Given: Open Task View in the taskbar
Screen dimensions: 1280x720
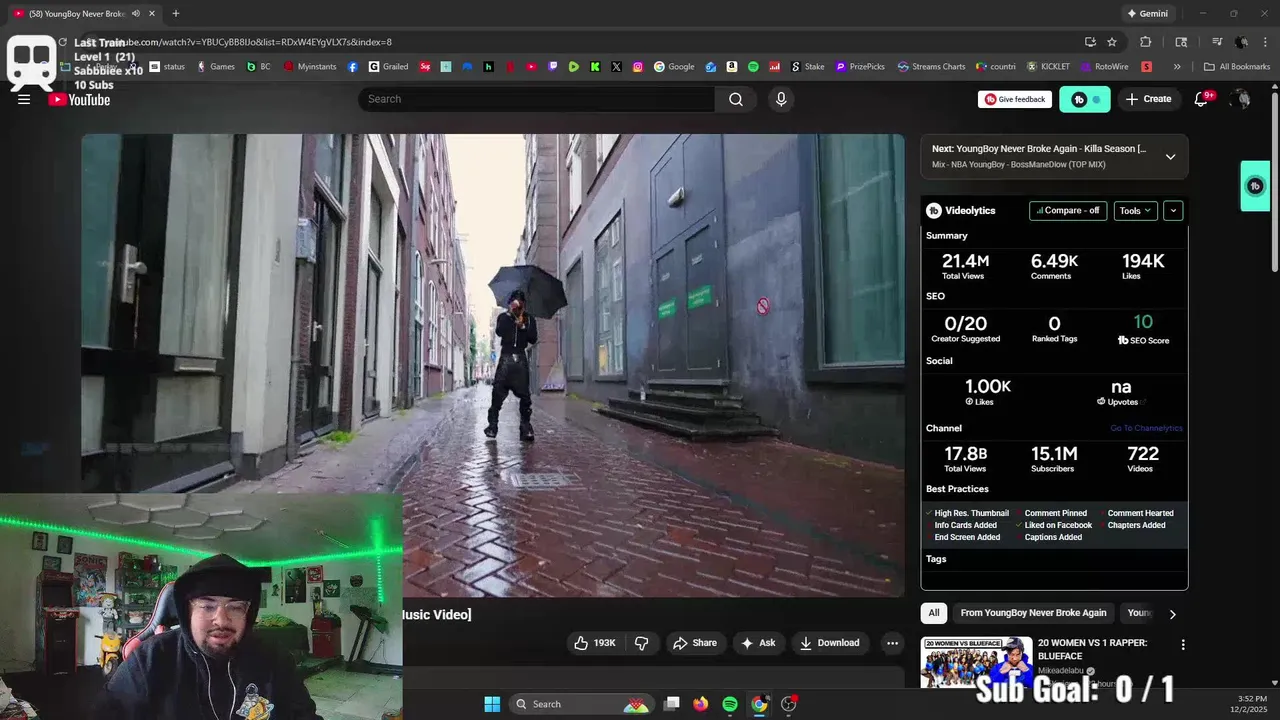Looking at the screenshot, I should pyautogui.click(x=672, y=704).
